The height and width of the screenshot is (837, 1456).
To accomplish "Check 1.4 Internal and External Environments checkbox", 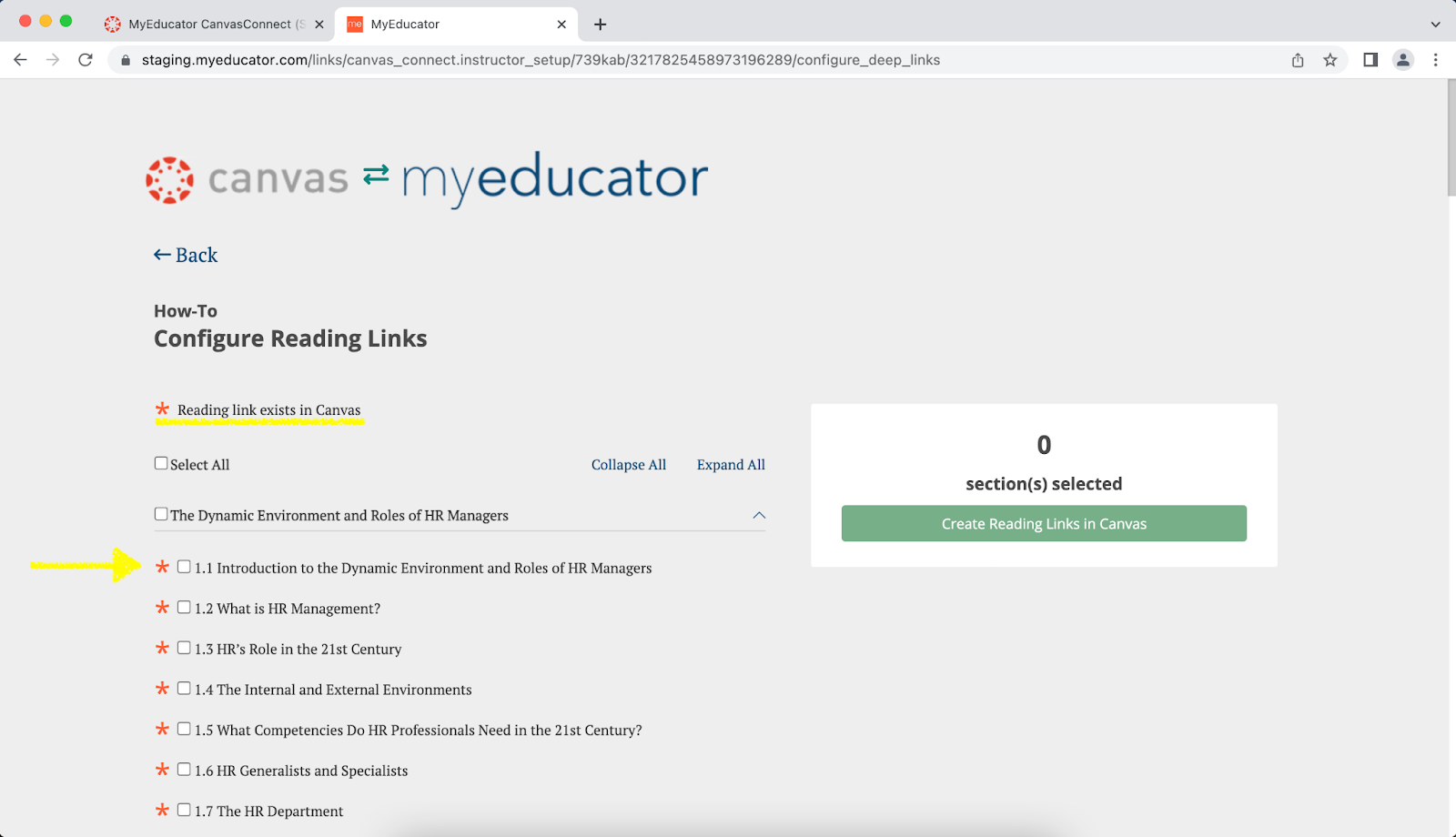I will tap(184, 689).
